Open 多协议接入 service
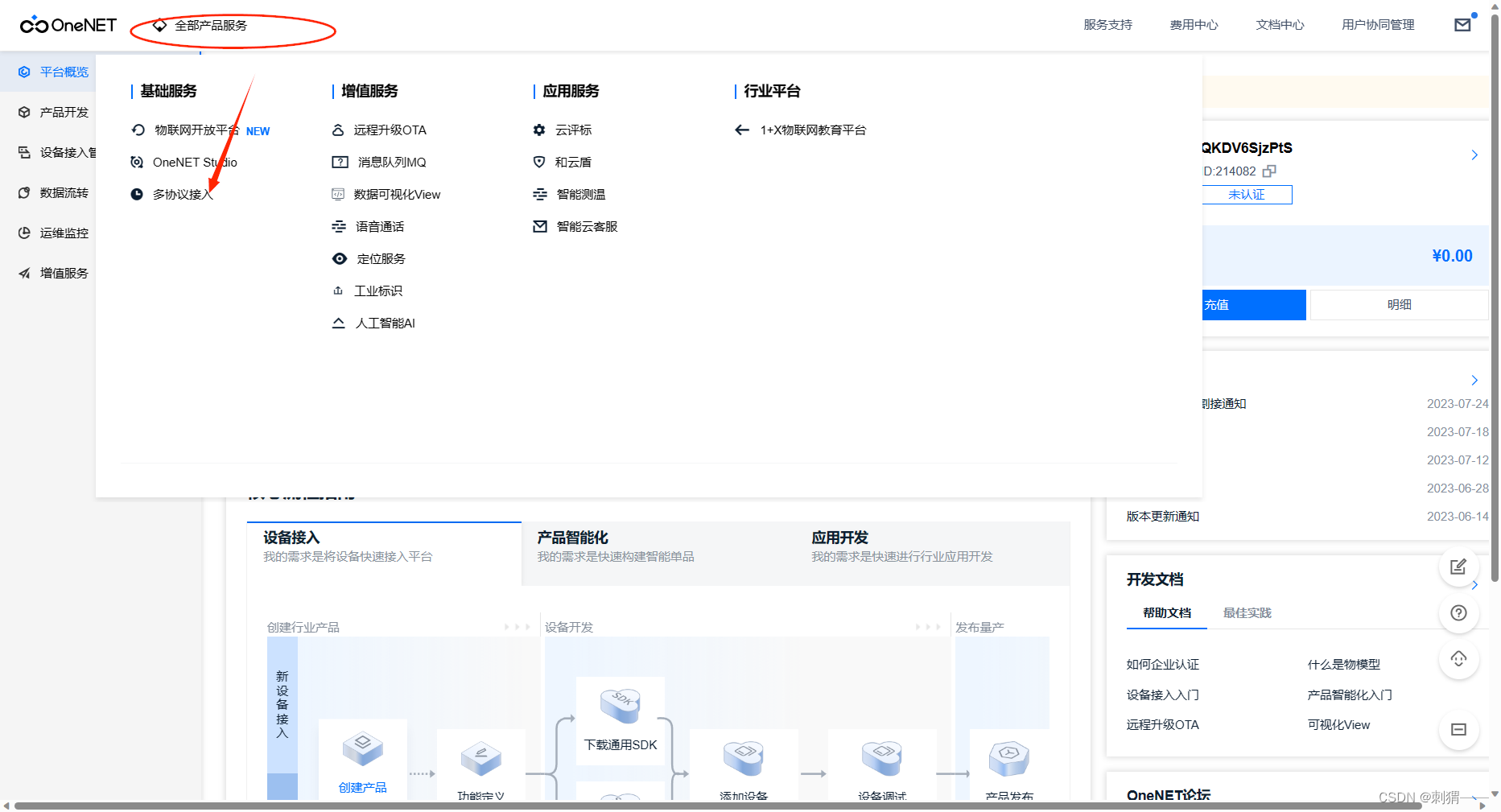This screenshot has width=1501, height=812. click(x=183, y=194)
